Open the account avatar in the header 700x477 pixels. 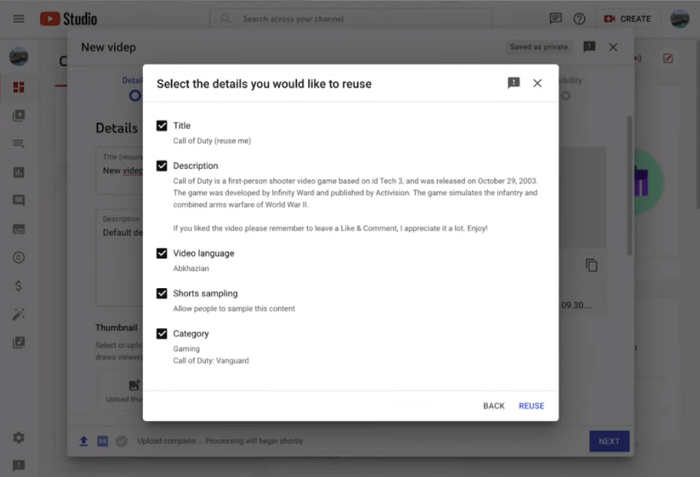[679, 19]
